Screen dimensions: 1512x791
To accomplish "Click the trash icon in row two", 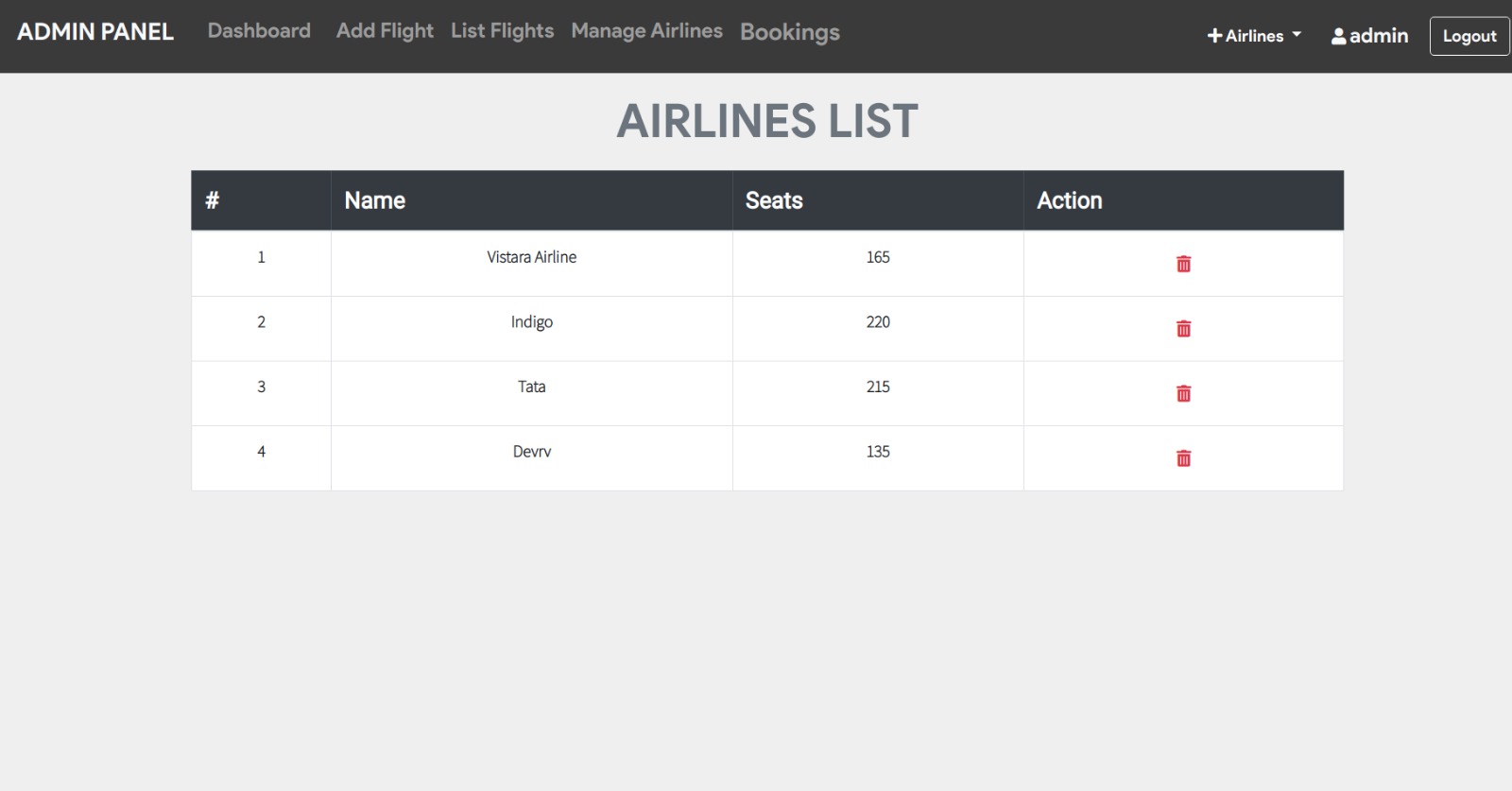I will coord(1183,328).
